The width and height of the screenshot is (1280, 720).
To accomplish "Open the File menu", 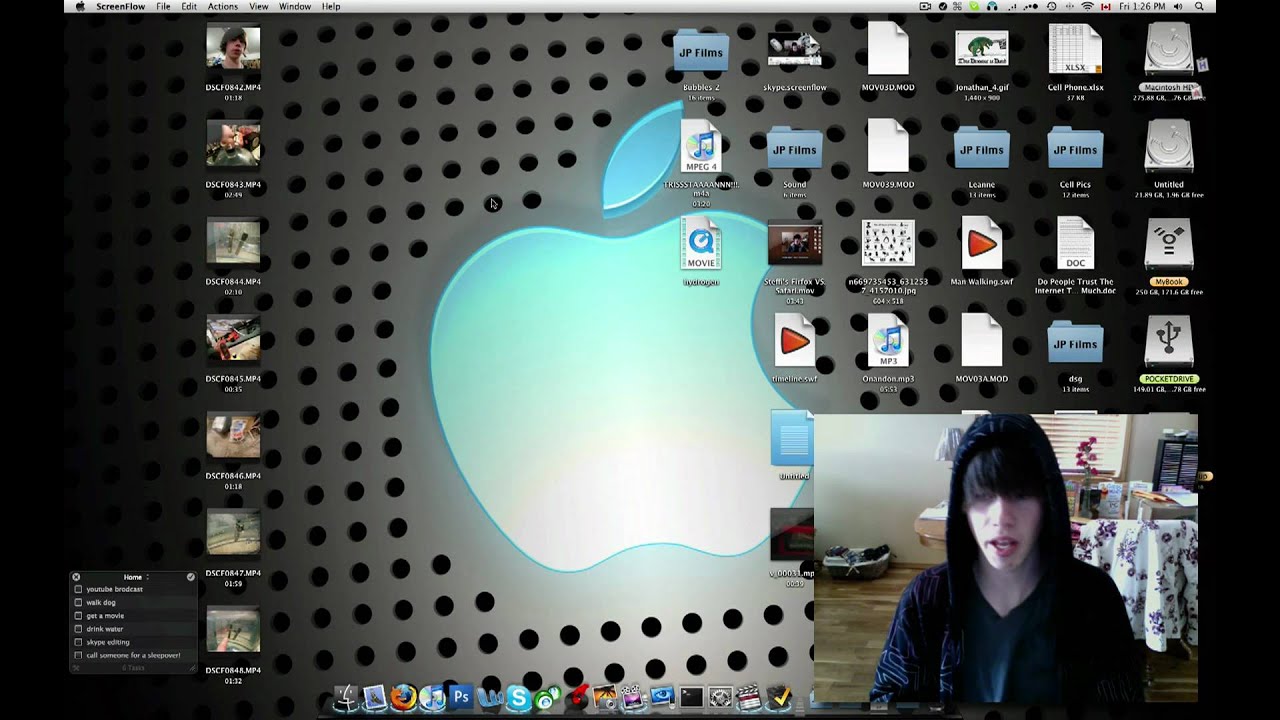I will pos(163,6).
